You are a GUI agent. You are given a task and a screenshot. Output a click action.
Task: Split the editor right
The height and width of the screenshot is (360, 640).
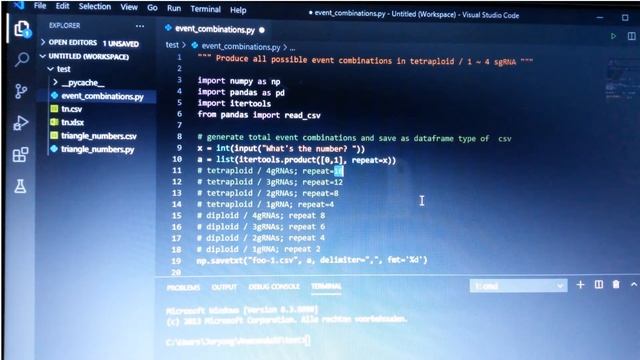click(631, 36)
